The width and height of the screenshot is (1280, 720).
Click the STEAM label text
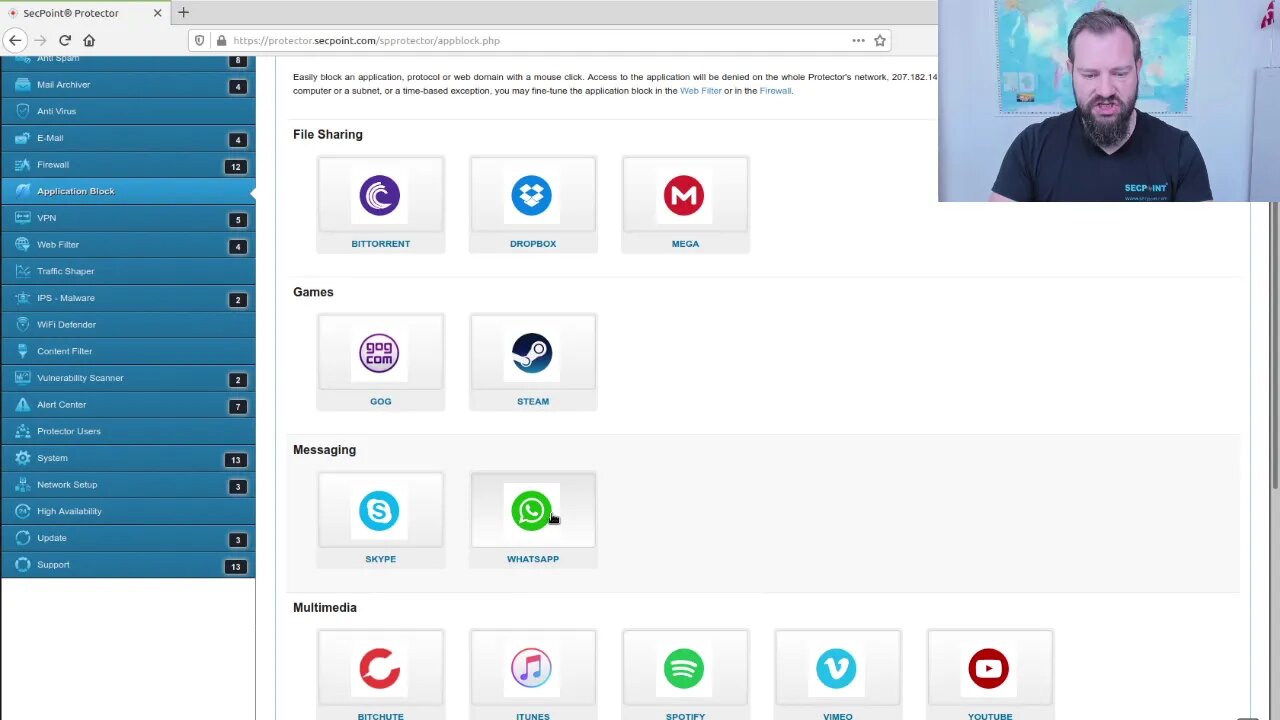point(532,402)
